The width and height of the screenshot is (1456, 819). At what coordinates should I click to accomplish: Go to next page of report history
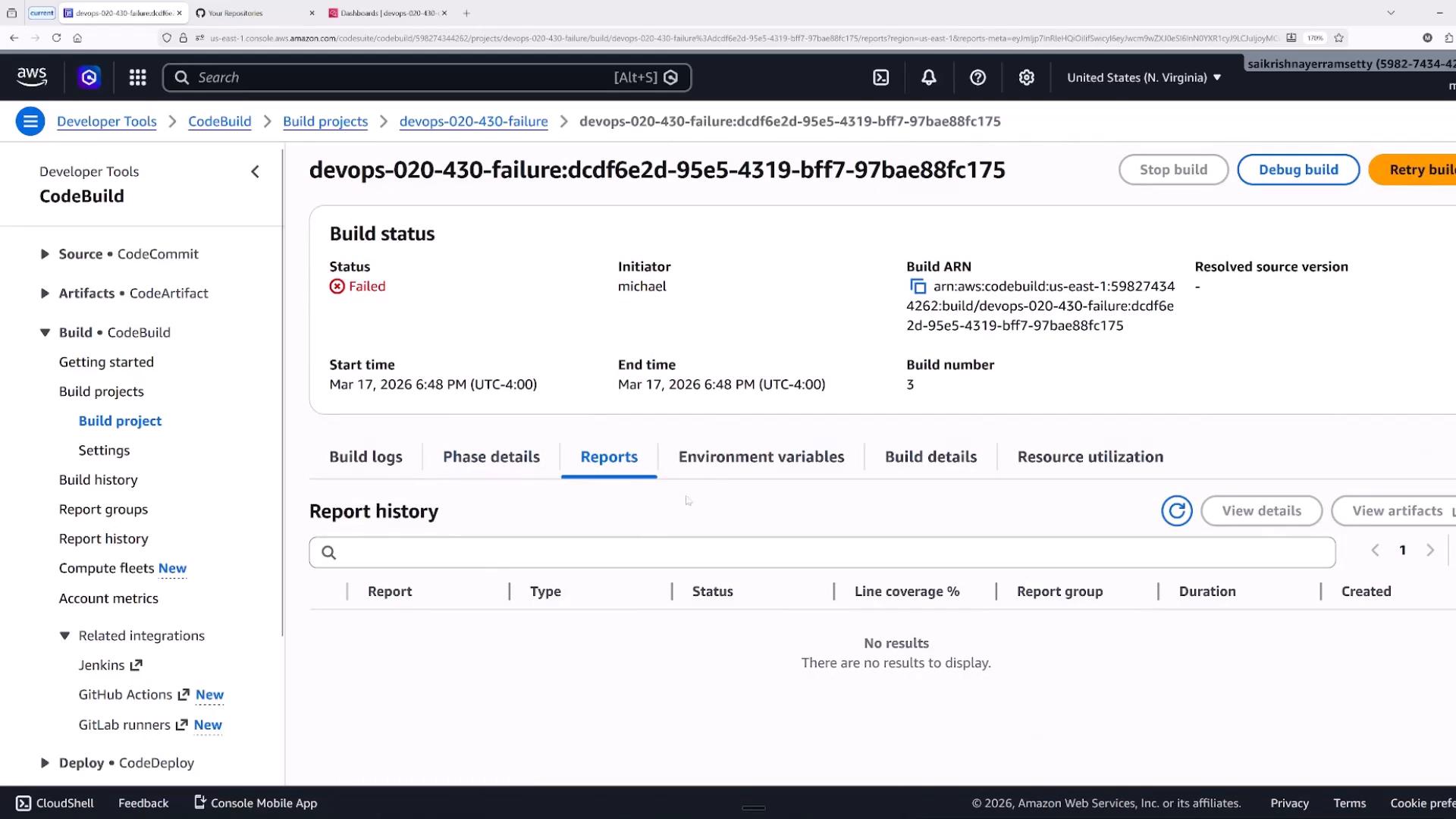pos(1430,551)
